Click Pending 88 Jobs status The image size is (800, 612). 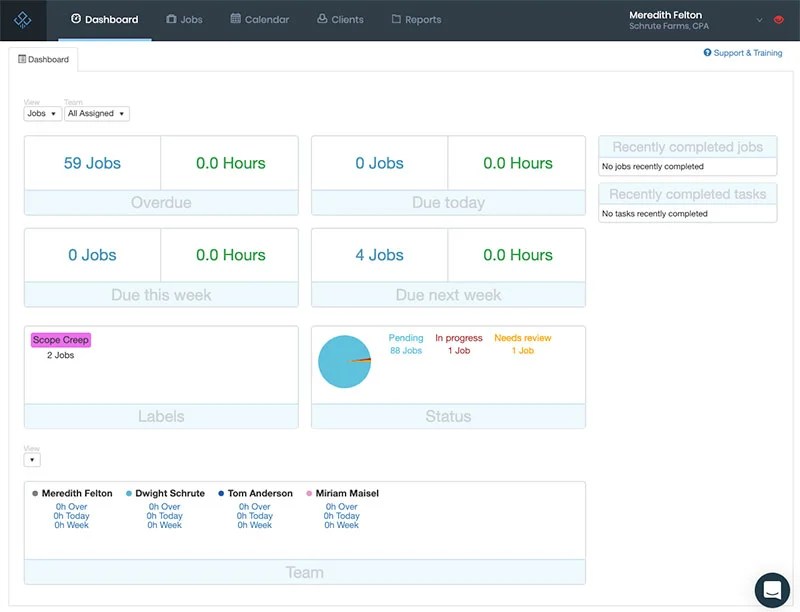[x=406, y=344]
